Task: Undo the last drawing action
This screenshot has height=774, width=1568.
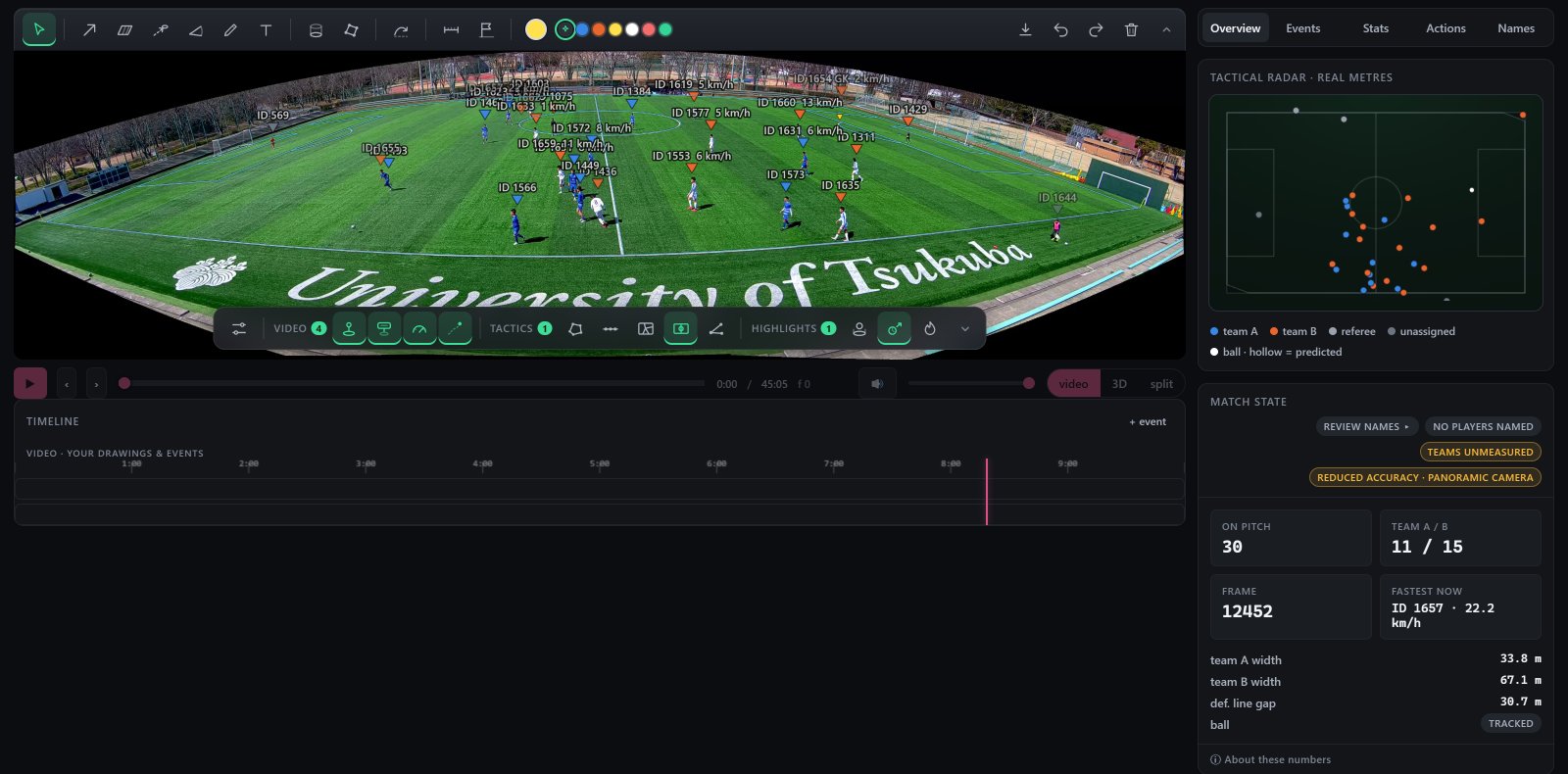Action: click(x=1060, y=29)
